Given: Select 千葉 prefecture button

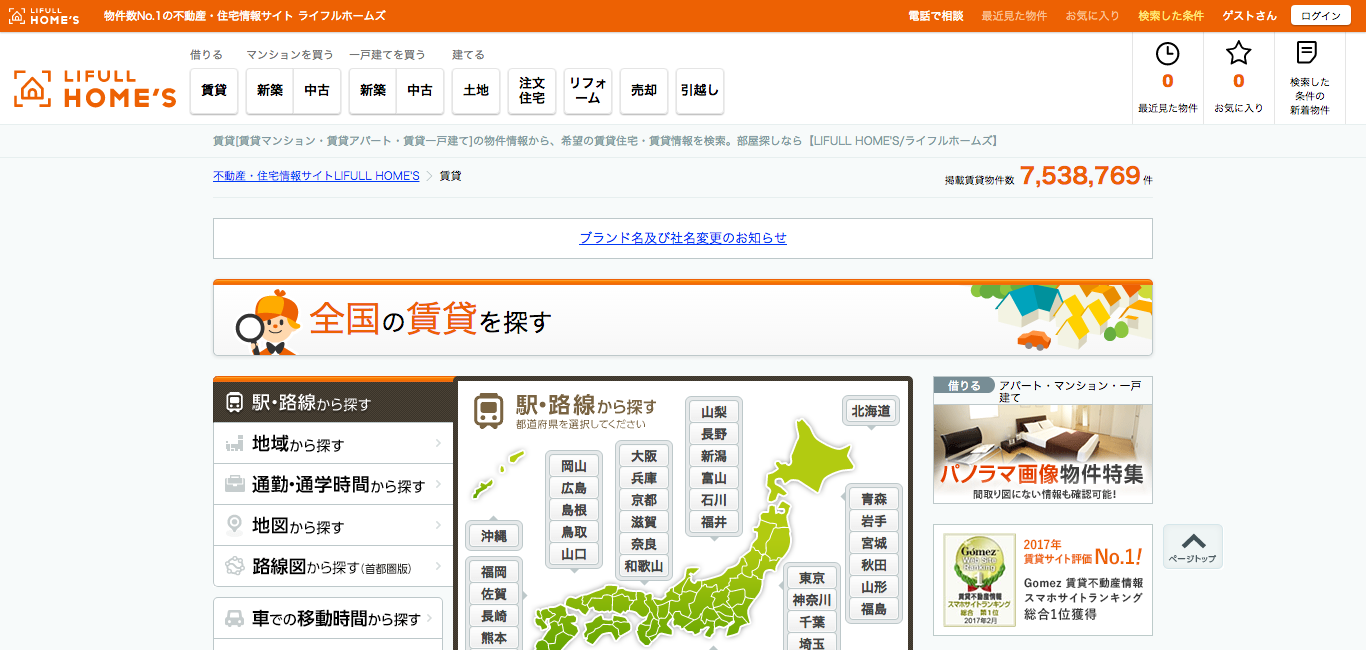Looking at the screenshot, I should (x=812, y=622).
